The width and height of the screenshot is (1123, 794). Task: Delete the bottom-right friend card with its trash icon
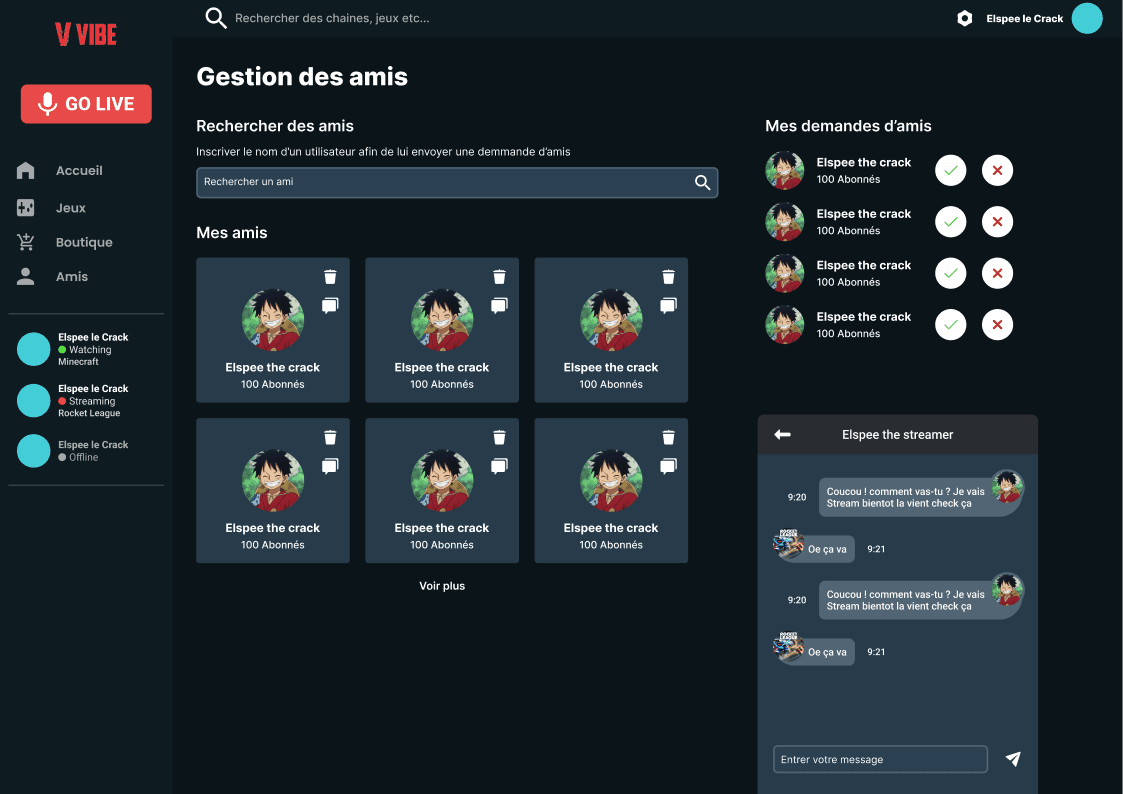click(x=668, y=437)
